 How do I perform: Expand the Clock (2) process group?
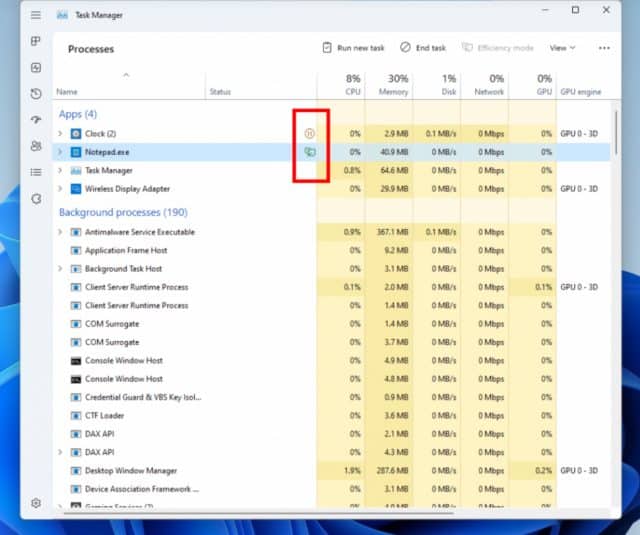pyautogui.click(x=60, y=133)
